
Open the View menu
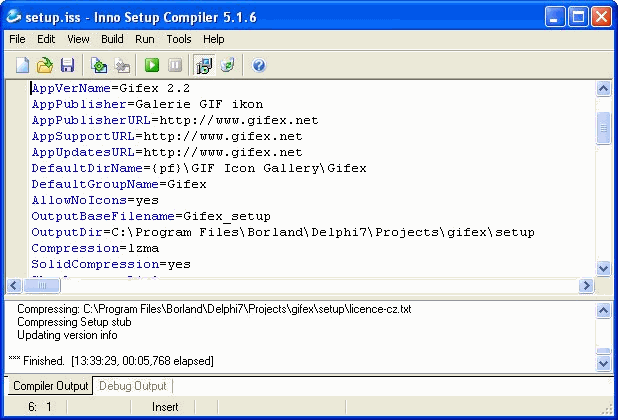(x=78, y=39)
